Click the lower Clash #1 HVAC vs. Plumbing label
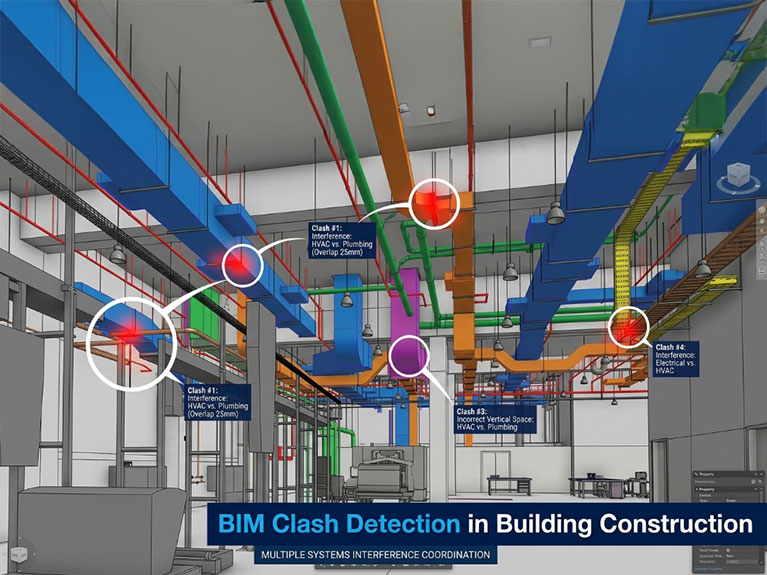This screenshot has height=575, width=767. (x=218, y=402)
